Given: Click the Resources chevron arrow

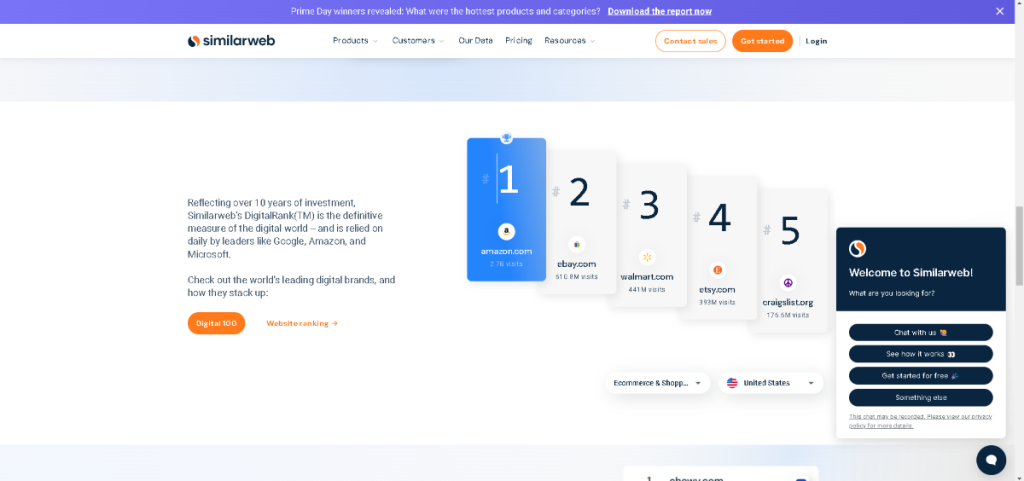Looking at the screenshot, I should pyautogui.click(x=592, y=41).
